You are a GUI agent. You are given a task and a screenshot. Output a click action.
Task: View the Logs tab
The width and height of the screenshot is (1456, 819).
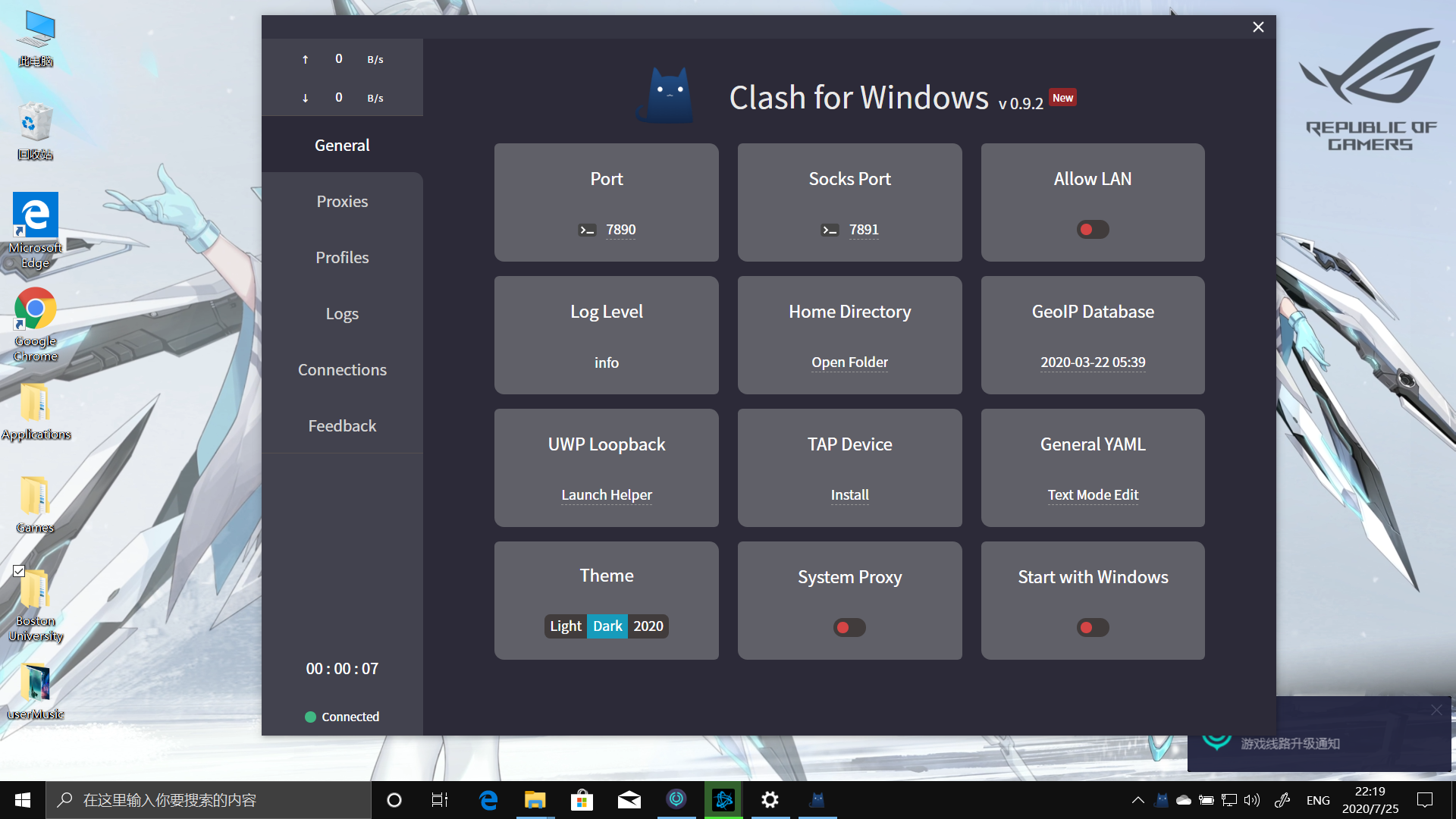click(342, 313)
